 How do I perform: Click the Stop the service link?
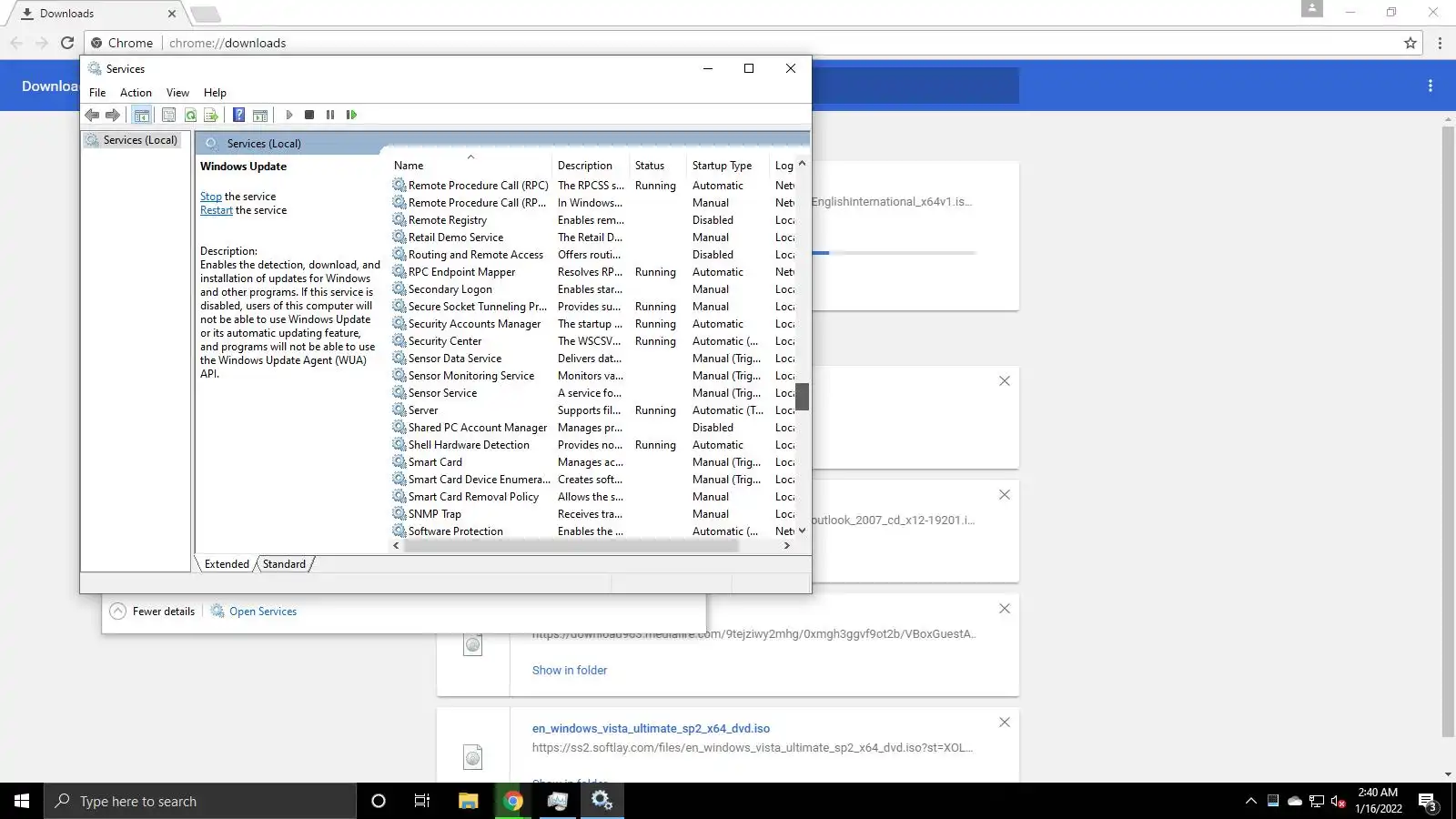coord(211,197)
